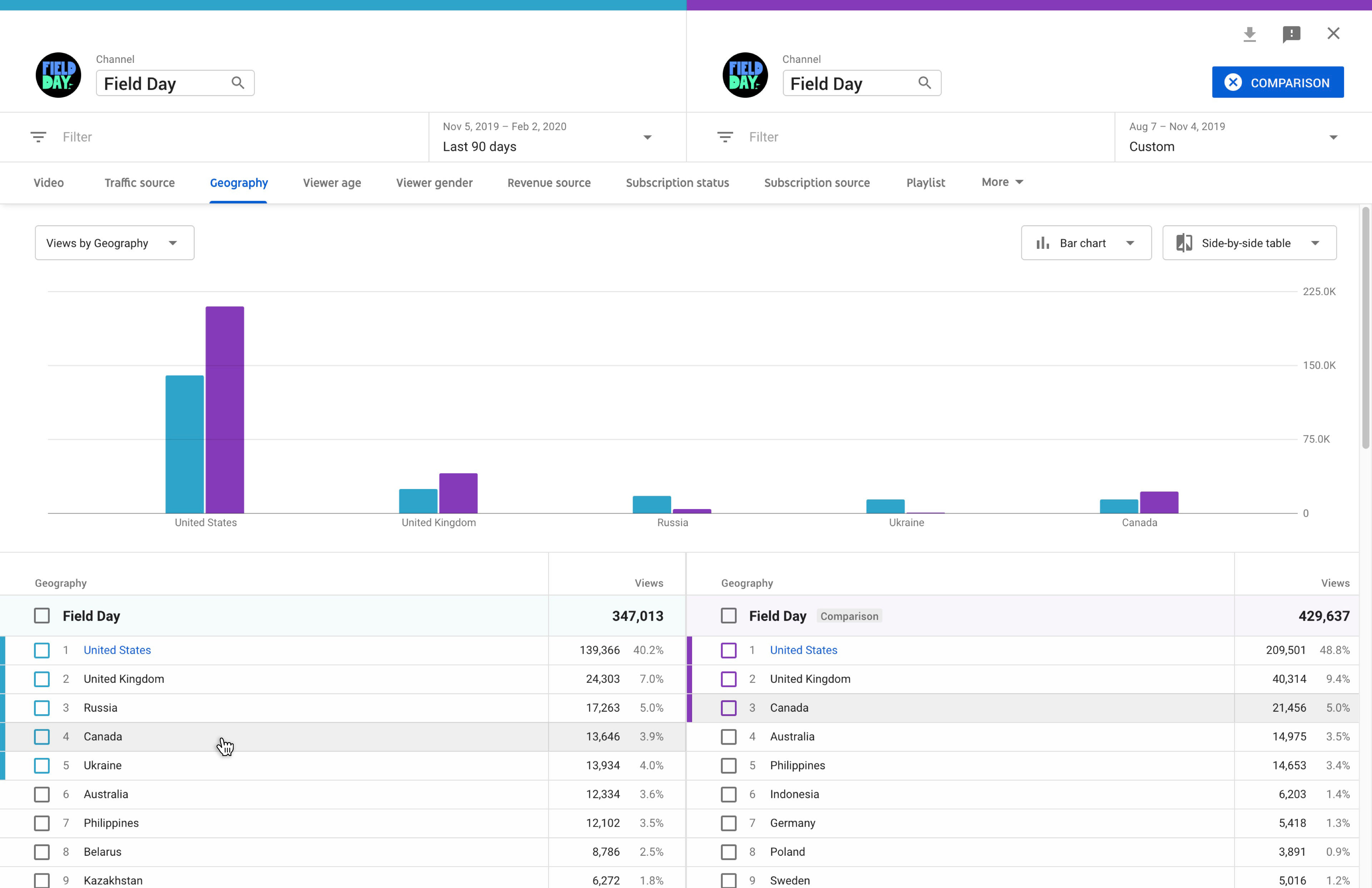This screenshot has height=888, width=1372.
Task: Check the comparison Germany row checkbox
Action: [729, 823]
